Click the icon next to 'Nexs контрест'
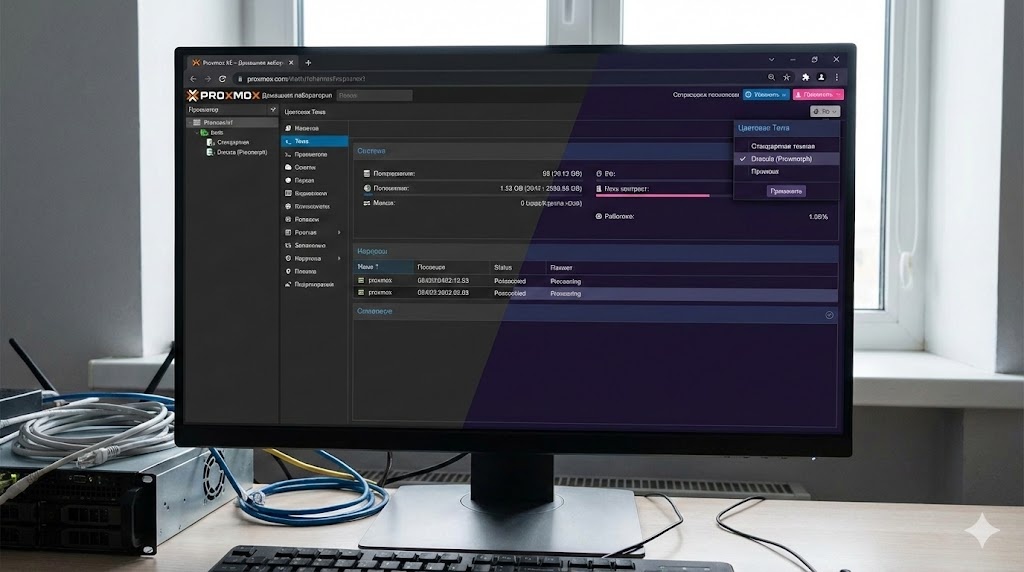The height and width of the screenshot is (572, 1024). pyautogui.click(x=599, y=189)
